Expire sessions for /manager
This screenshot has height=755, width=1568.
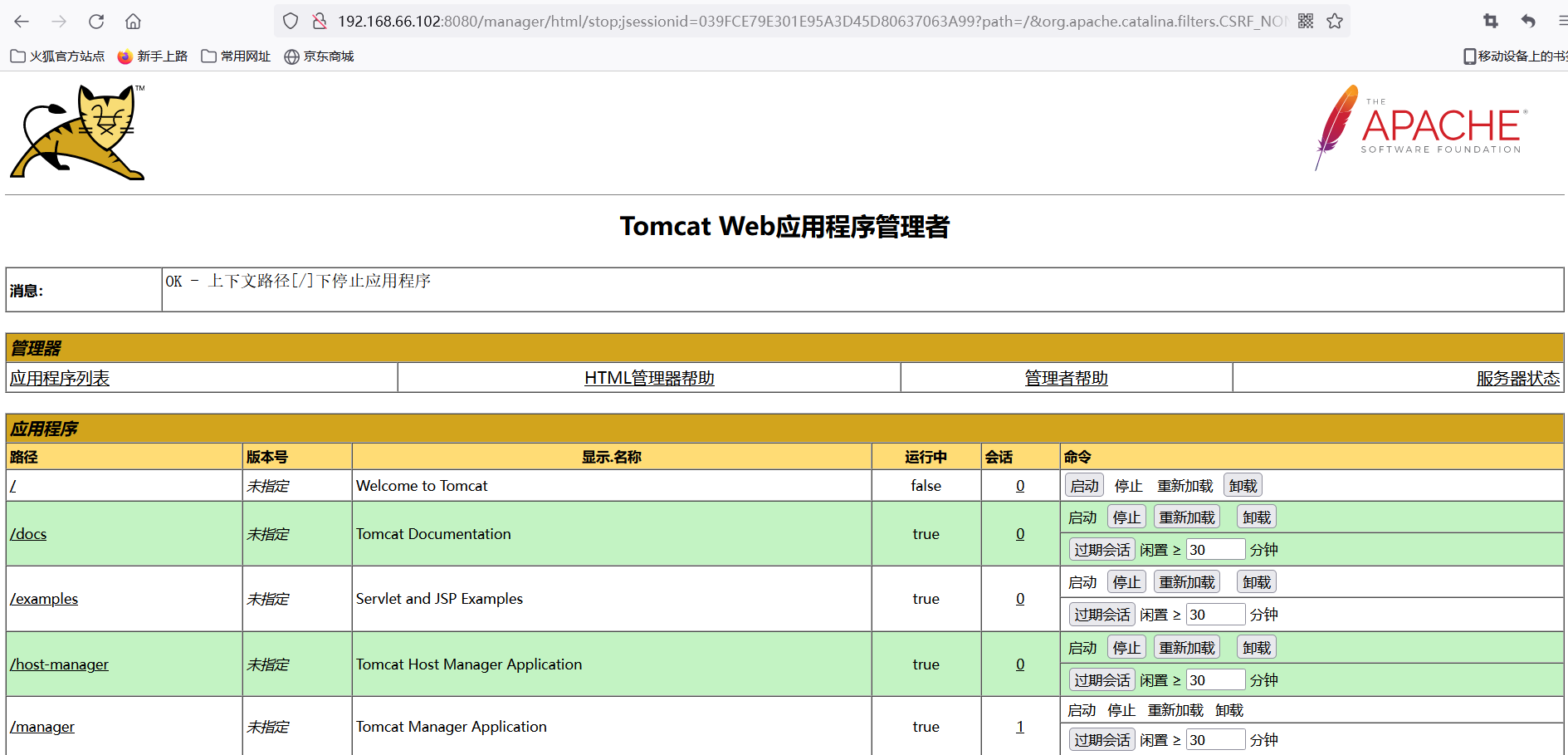[1102, 740]
